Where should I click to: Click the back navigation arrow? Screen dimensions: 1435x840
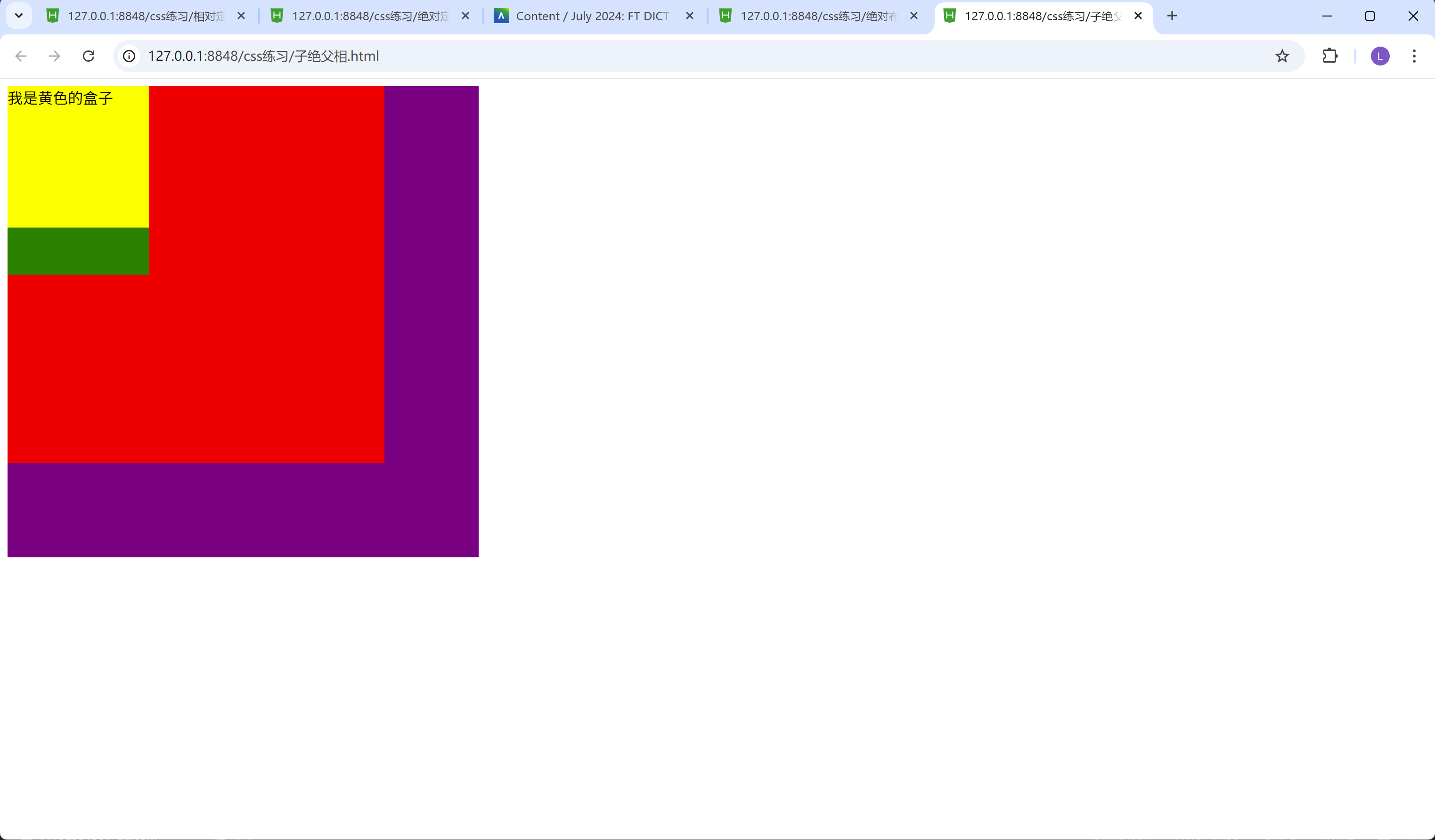pos(21,56)
